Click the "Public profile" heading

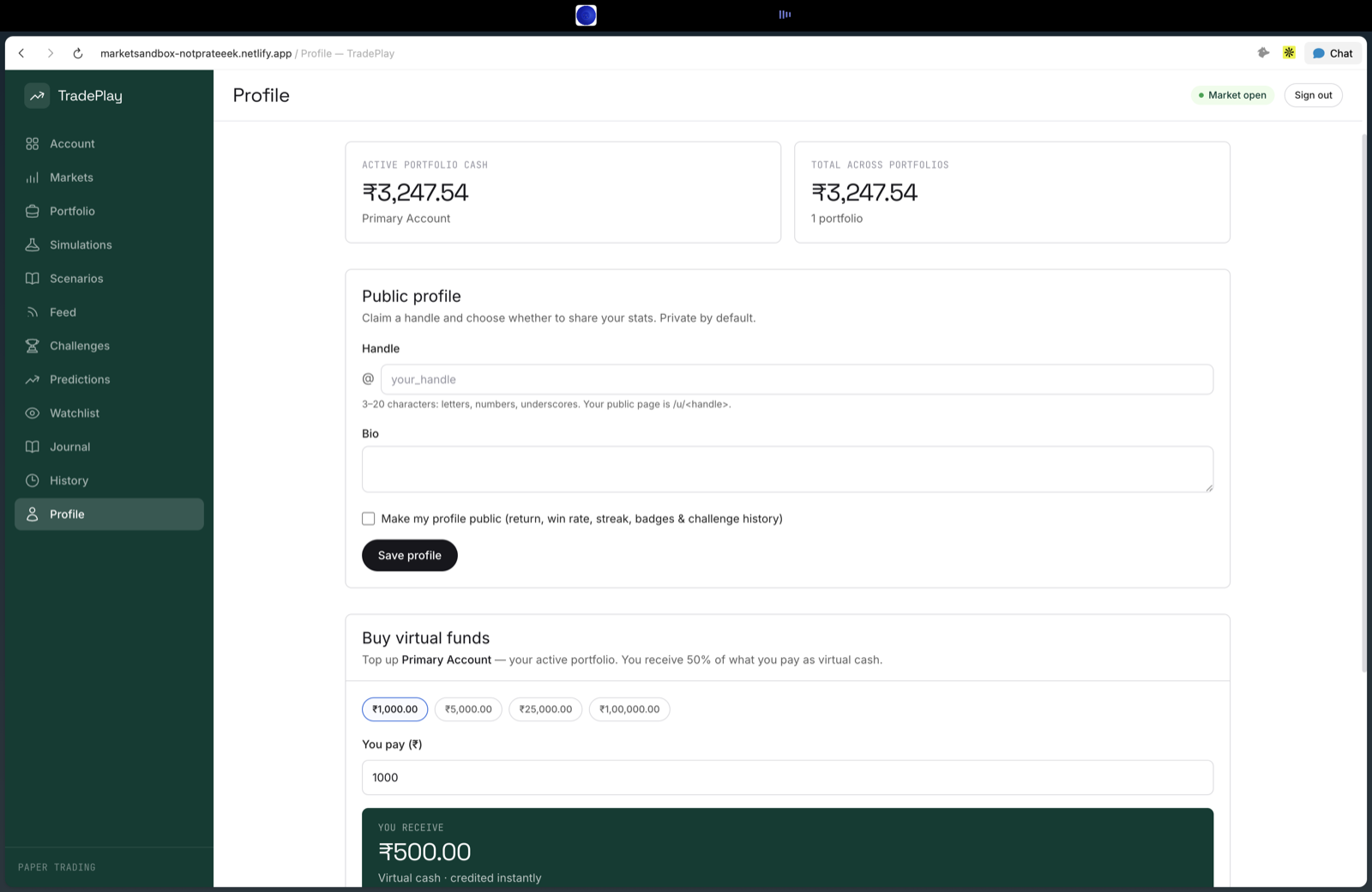412,296
